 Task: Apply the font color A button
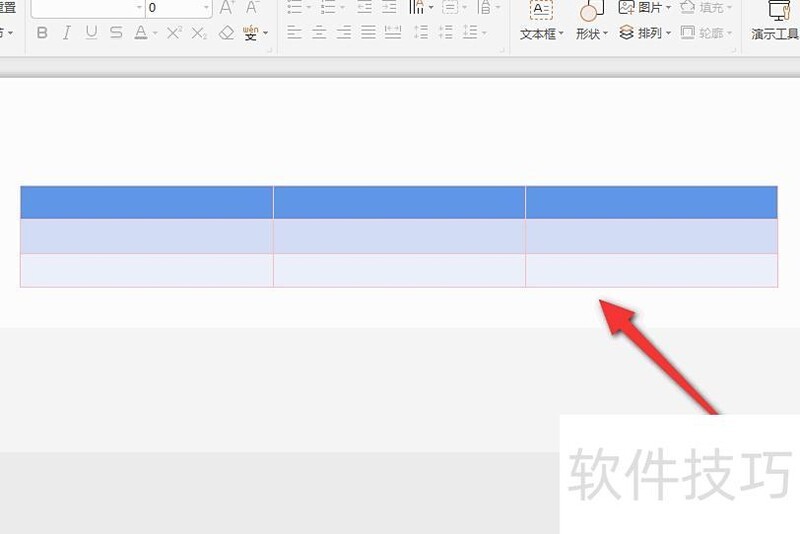point(141,33)
